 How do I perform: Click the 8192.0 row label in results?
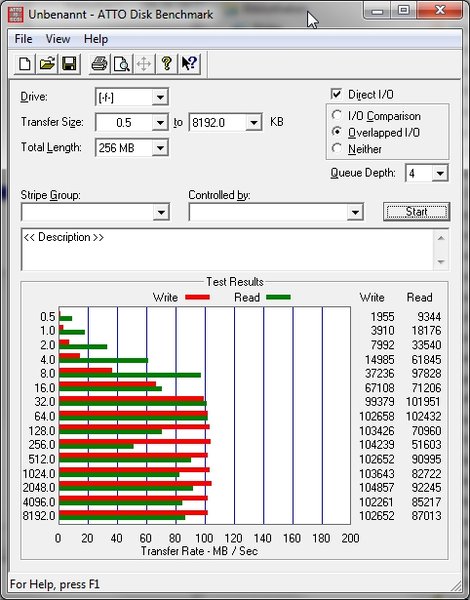39,516
